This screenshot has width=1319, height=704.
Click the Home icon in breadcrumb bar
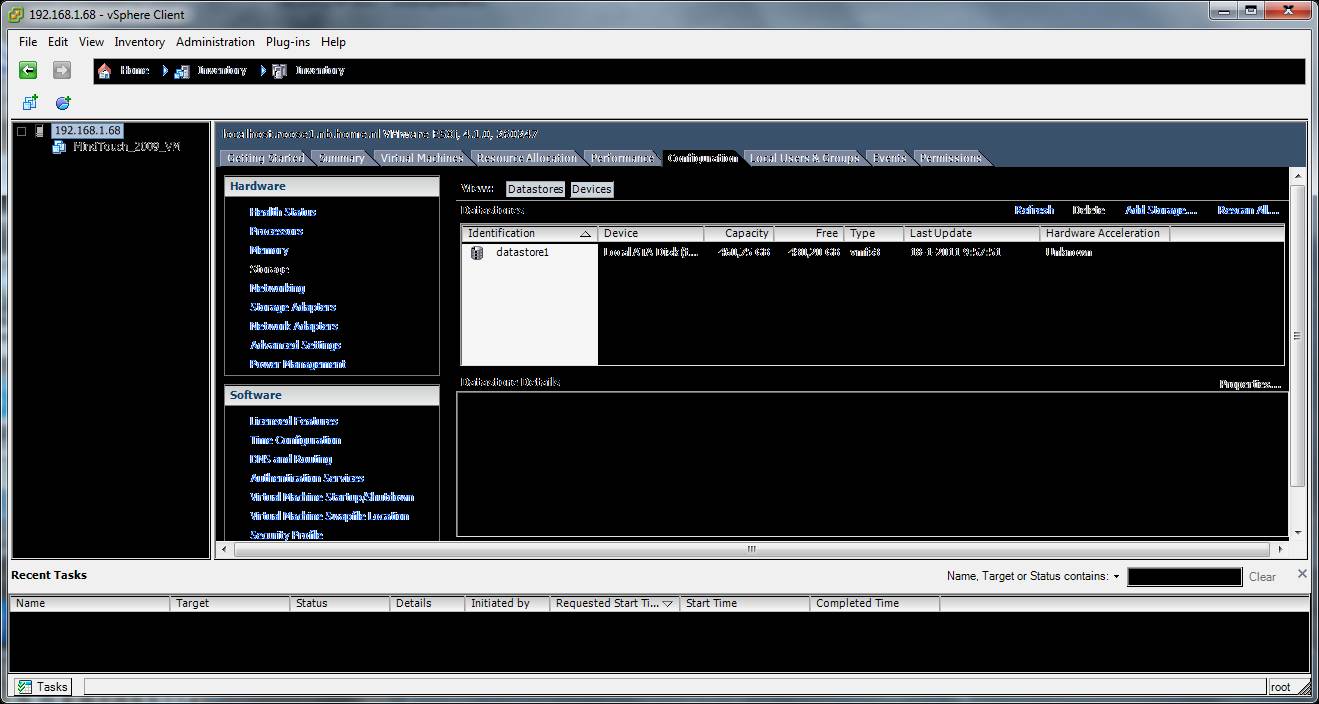click(105, 71)
